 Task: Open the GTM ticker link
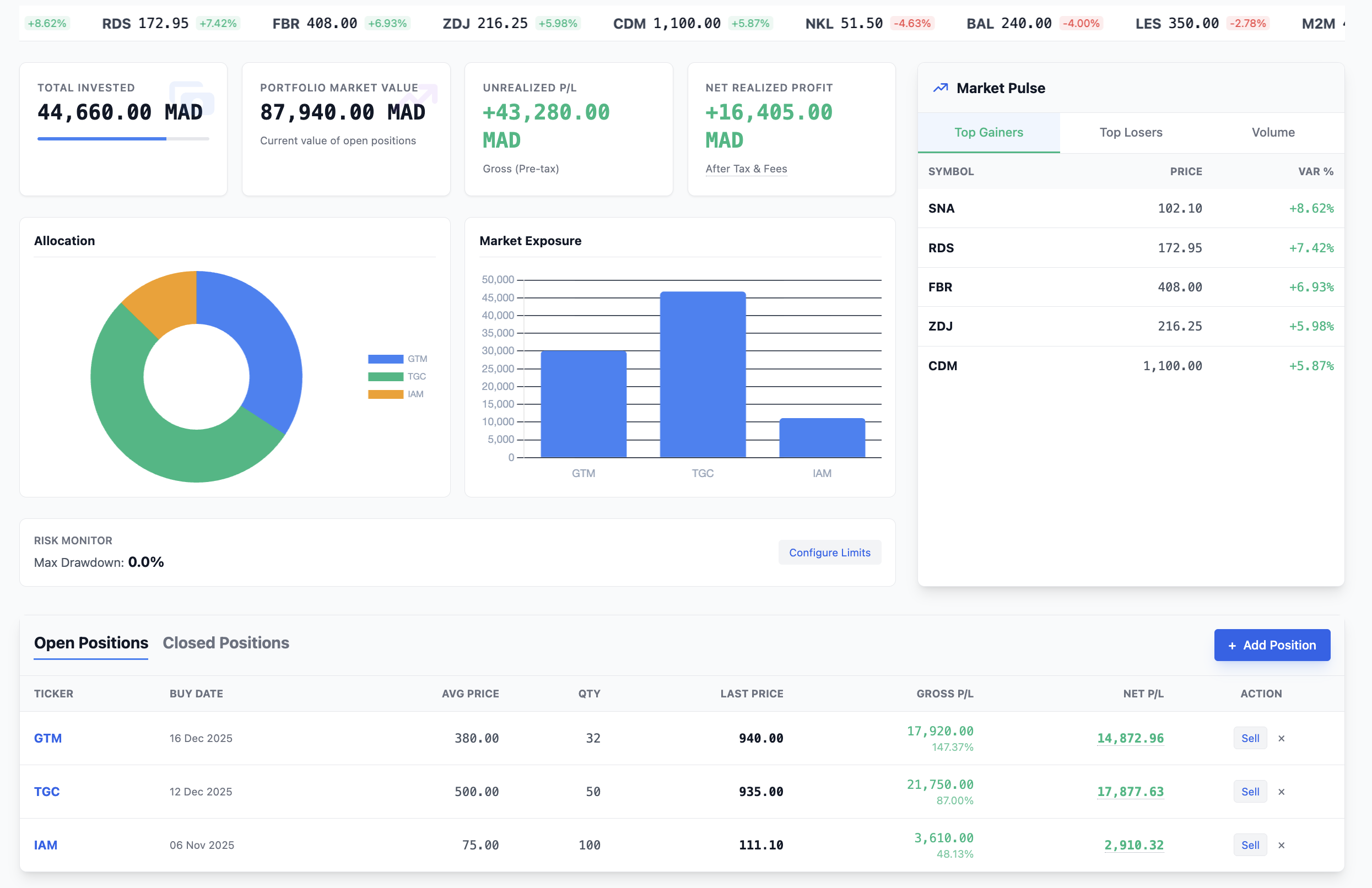point(48,738)
